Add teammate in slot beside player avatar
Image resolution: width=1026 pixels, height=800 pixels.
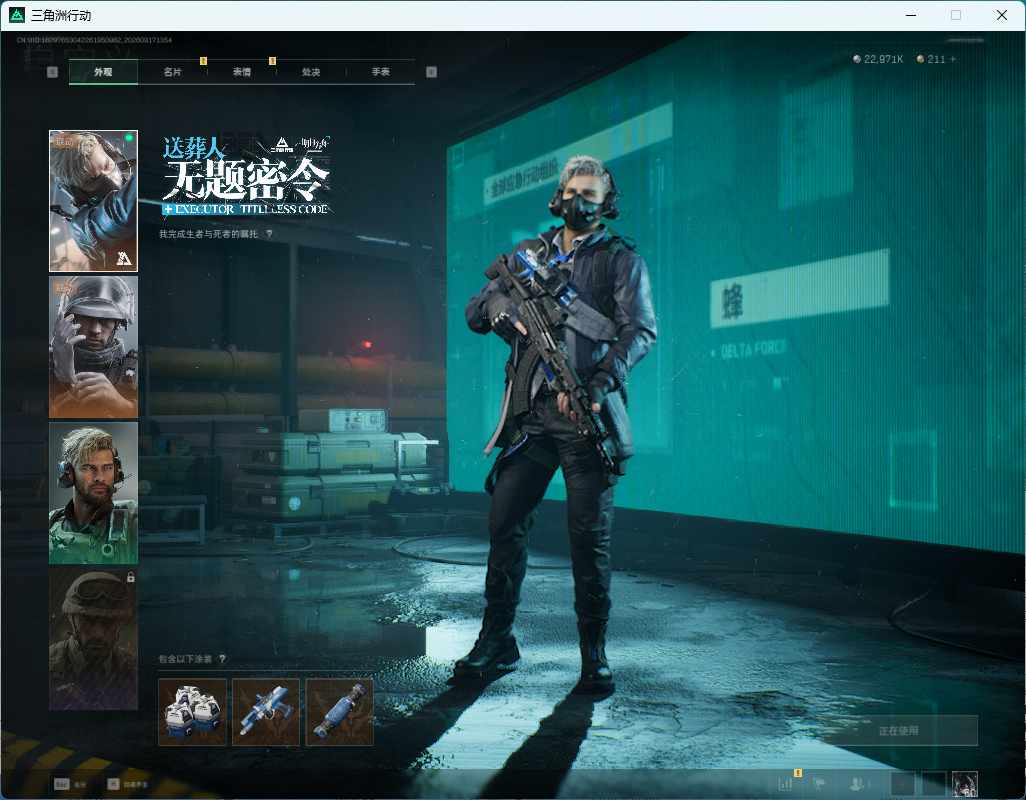click(x=934, y=784)
